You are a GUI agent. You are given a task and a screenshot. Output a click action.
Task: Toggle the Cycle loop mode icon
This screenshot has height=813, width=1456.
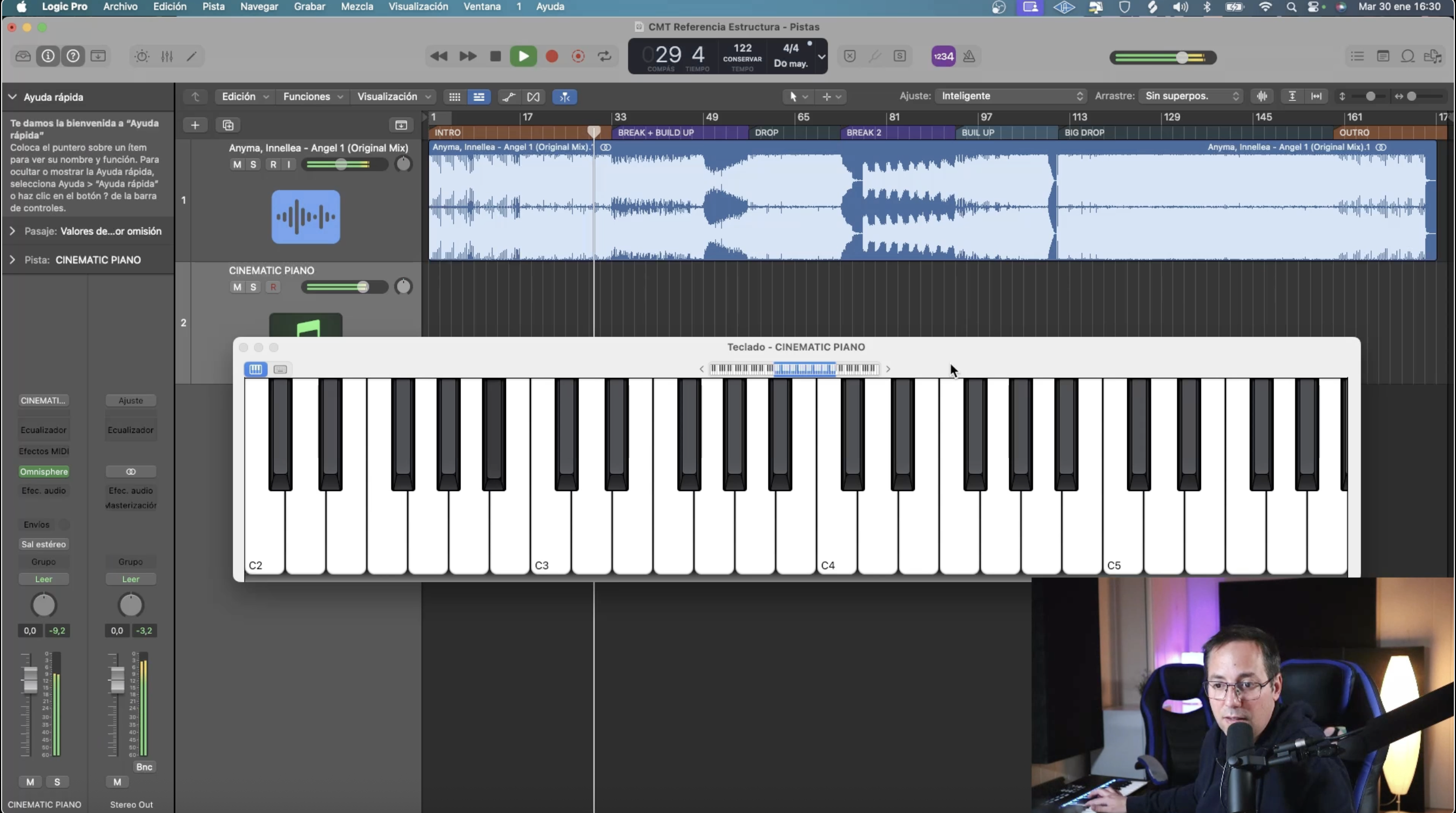[604, 56]
